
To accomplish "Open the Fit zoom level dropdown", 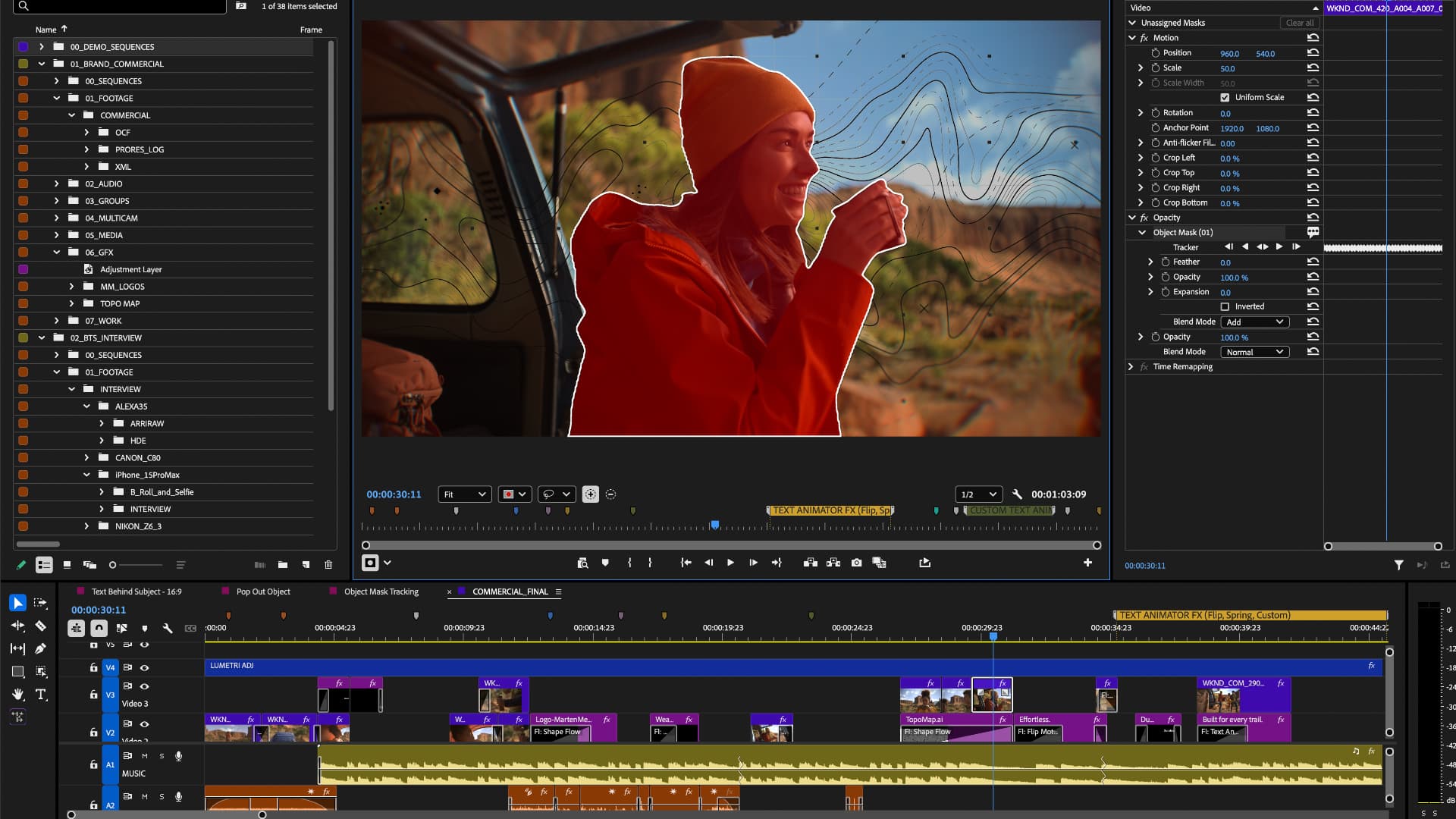I will [464, 494].
